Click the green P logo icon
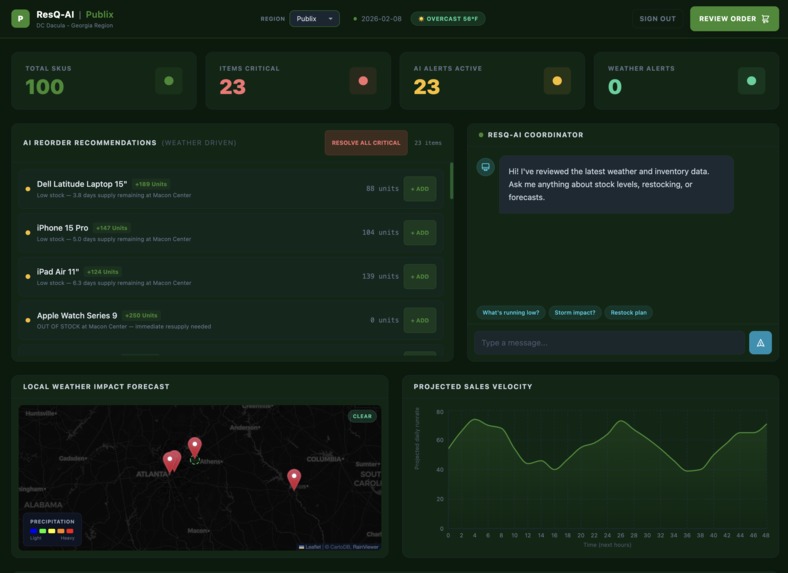The height and width of the screenshot is (573, 788). [x=21, y=19]
